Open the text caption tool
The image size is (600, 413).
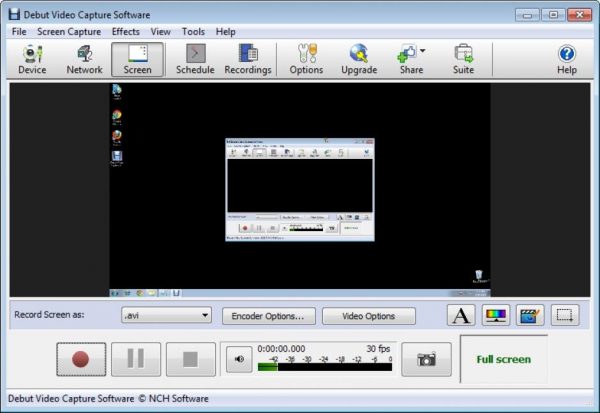pyautogui.click(x=461, y=315)
